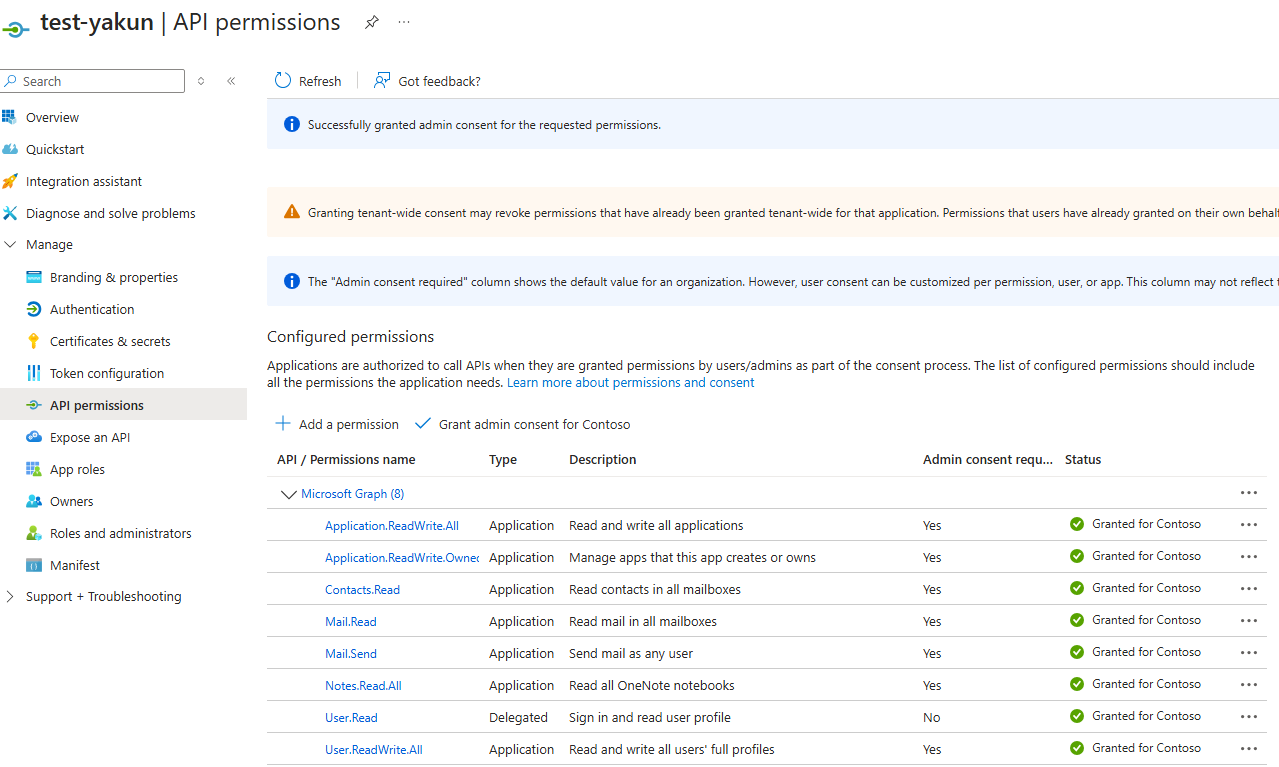Click the Certificates & secrets key icon
Screen dimensions: 1279x767
click(33, 341)
